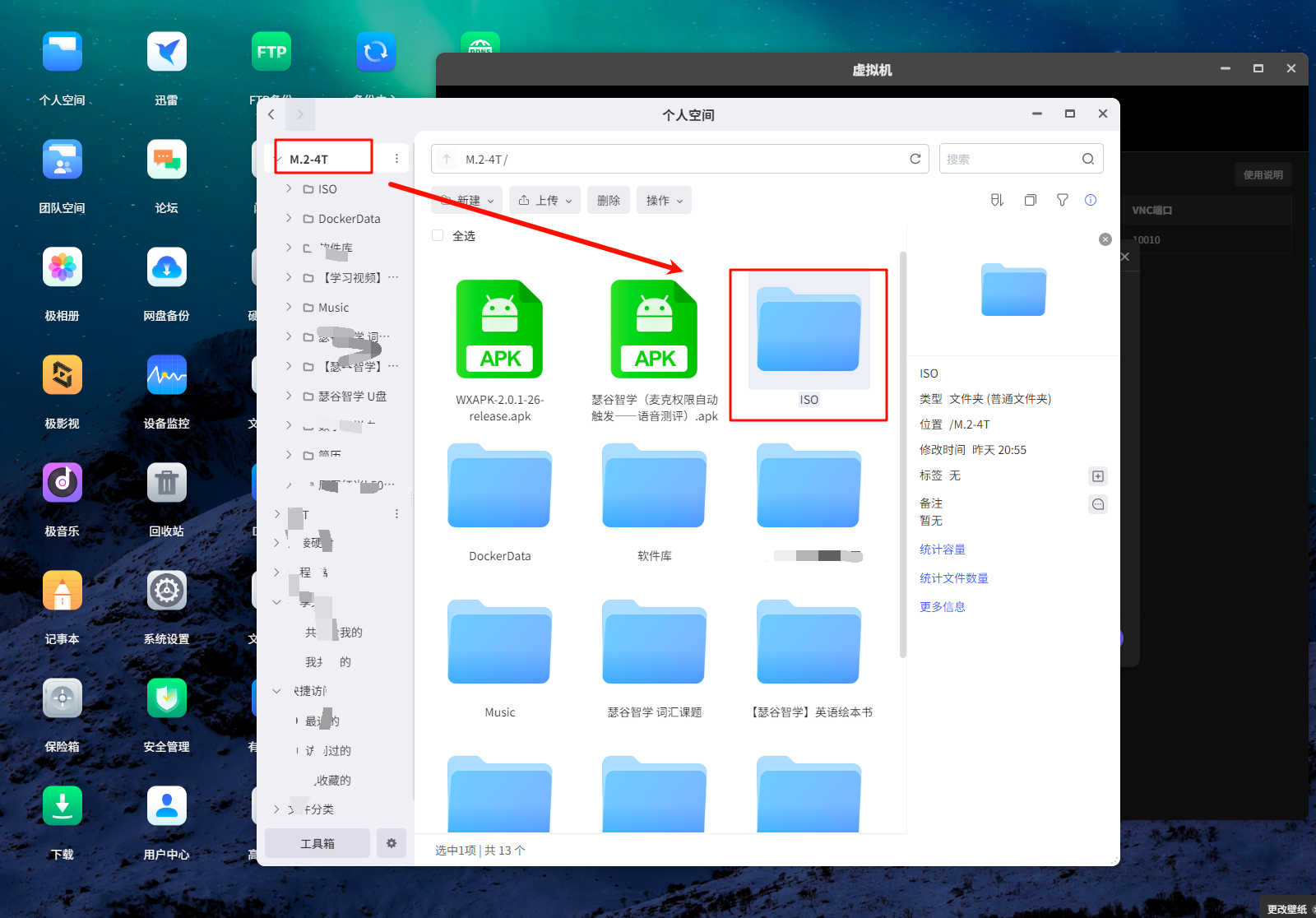Click the 统计容量 link
The width and height of the screenshot is (1316, 918).
tap(943, 549)
